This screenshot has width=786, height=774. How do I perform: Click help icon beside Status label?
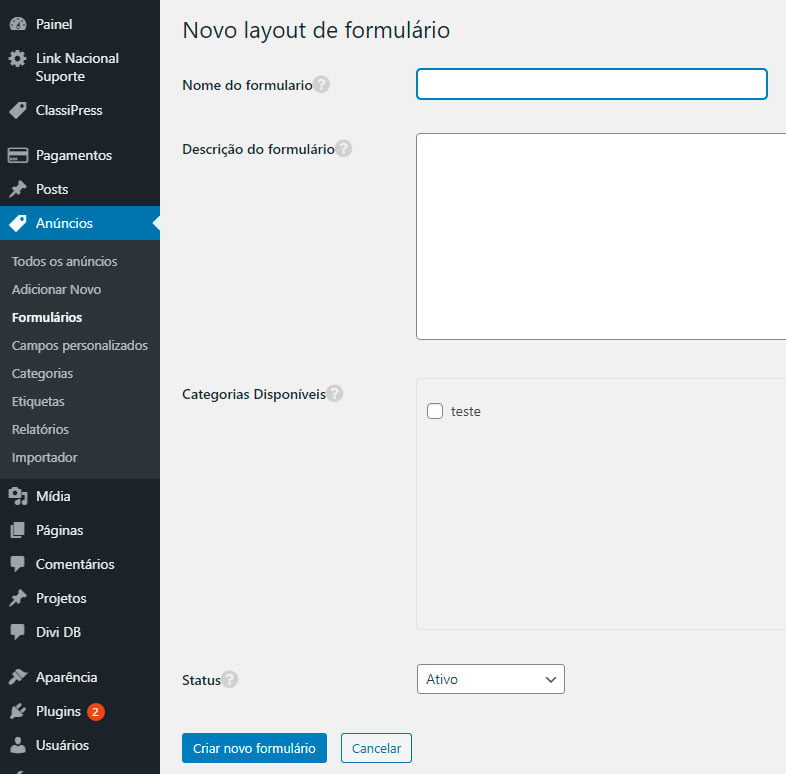(x=230, y=680)
